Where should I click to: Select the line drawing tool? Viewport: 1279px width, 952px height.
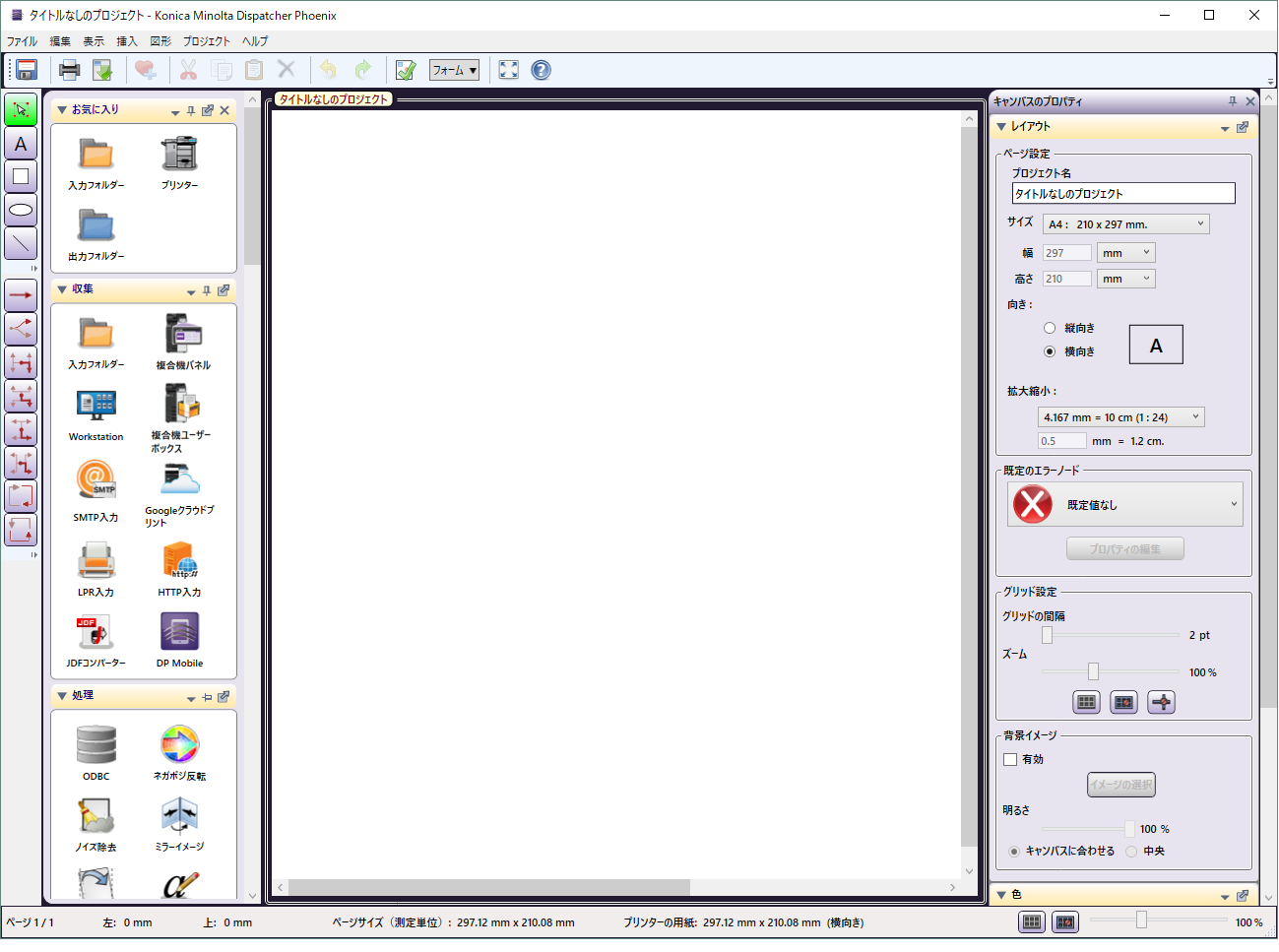21,243
